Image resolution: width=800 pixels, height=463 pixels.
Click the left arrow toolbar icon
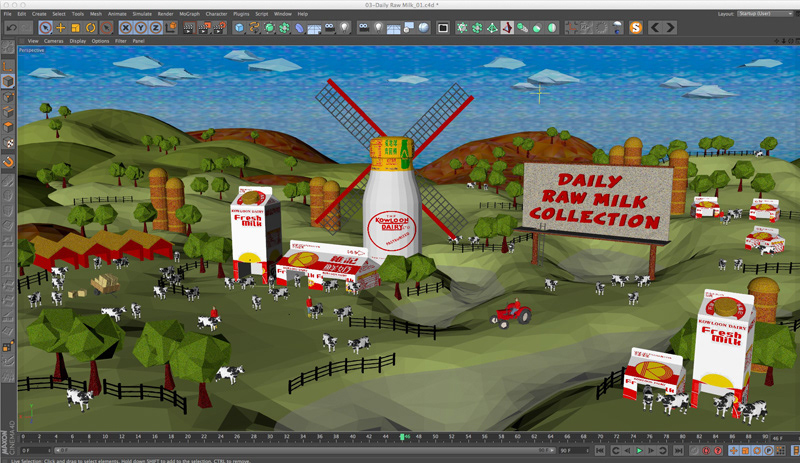[x=655, y=28]
